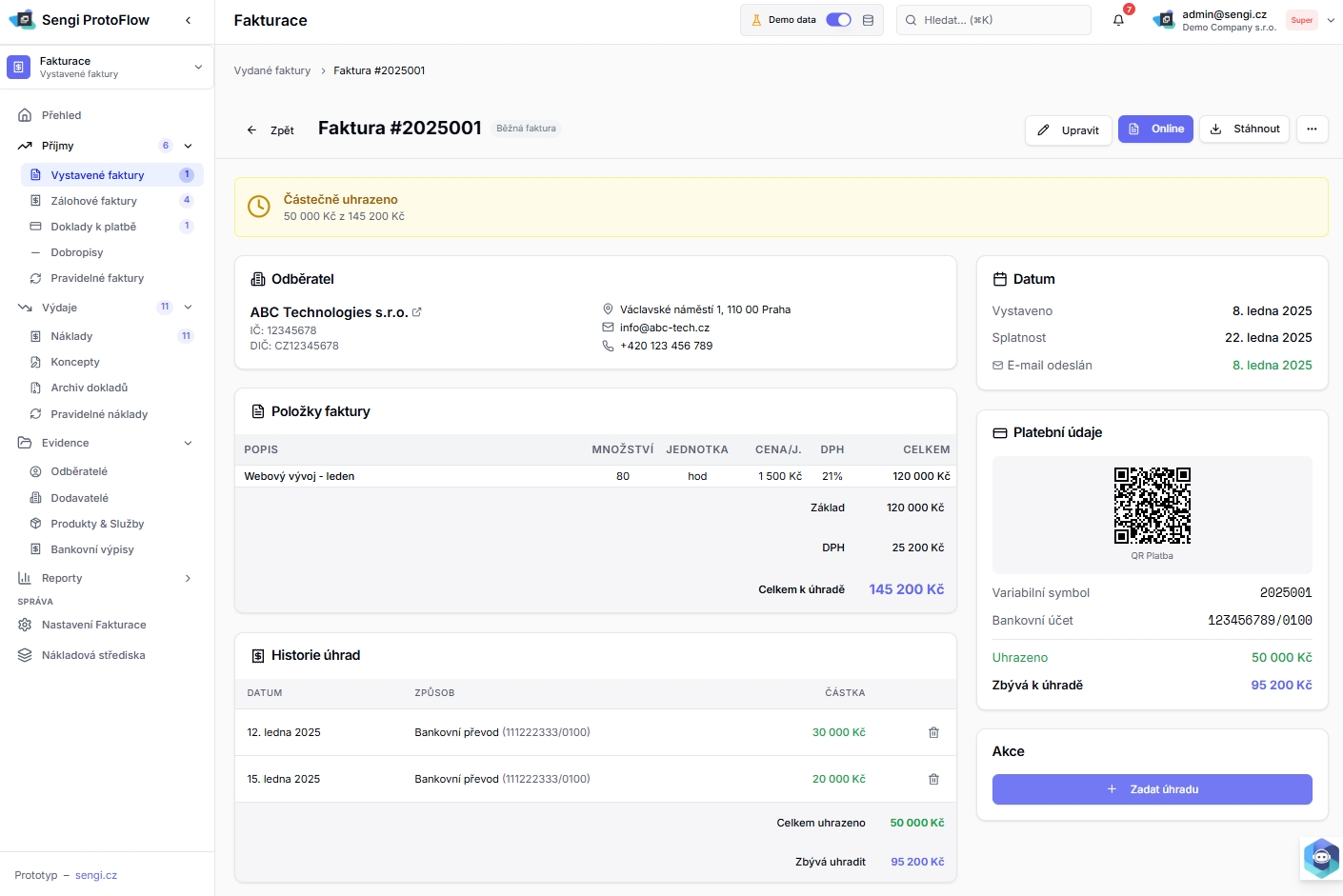
Task: Open the notifications bell
Action: point(1118,20)
